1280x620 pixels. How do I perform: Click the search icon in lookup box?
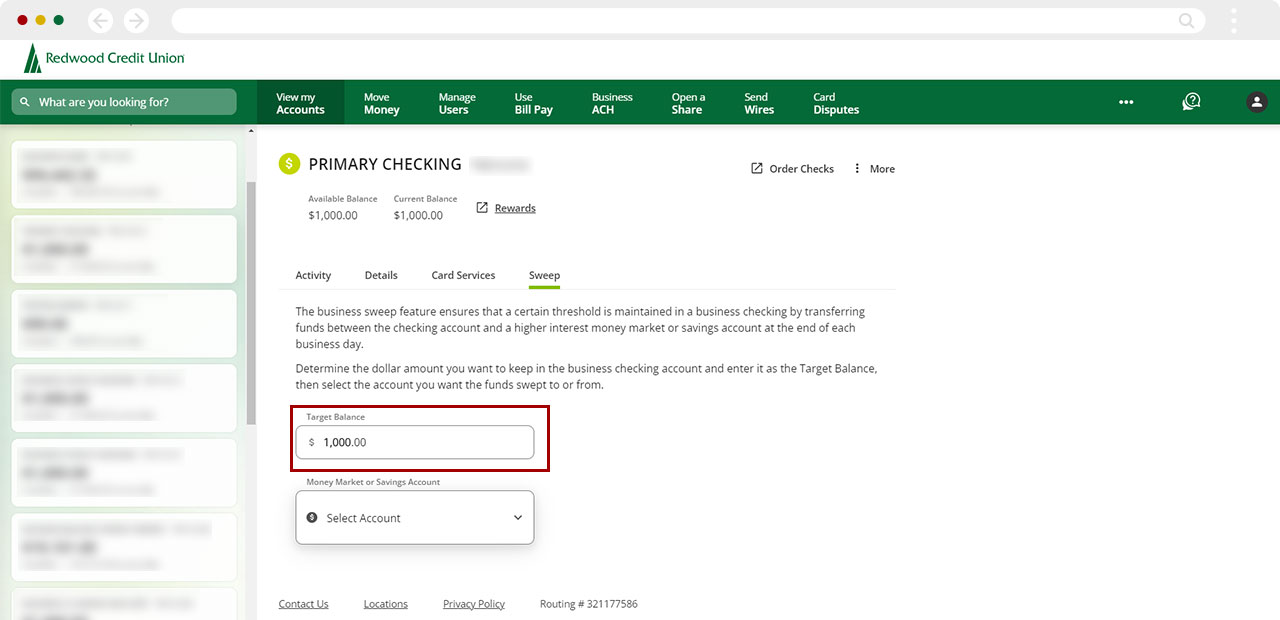(25, 102)
